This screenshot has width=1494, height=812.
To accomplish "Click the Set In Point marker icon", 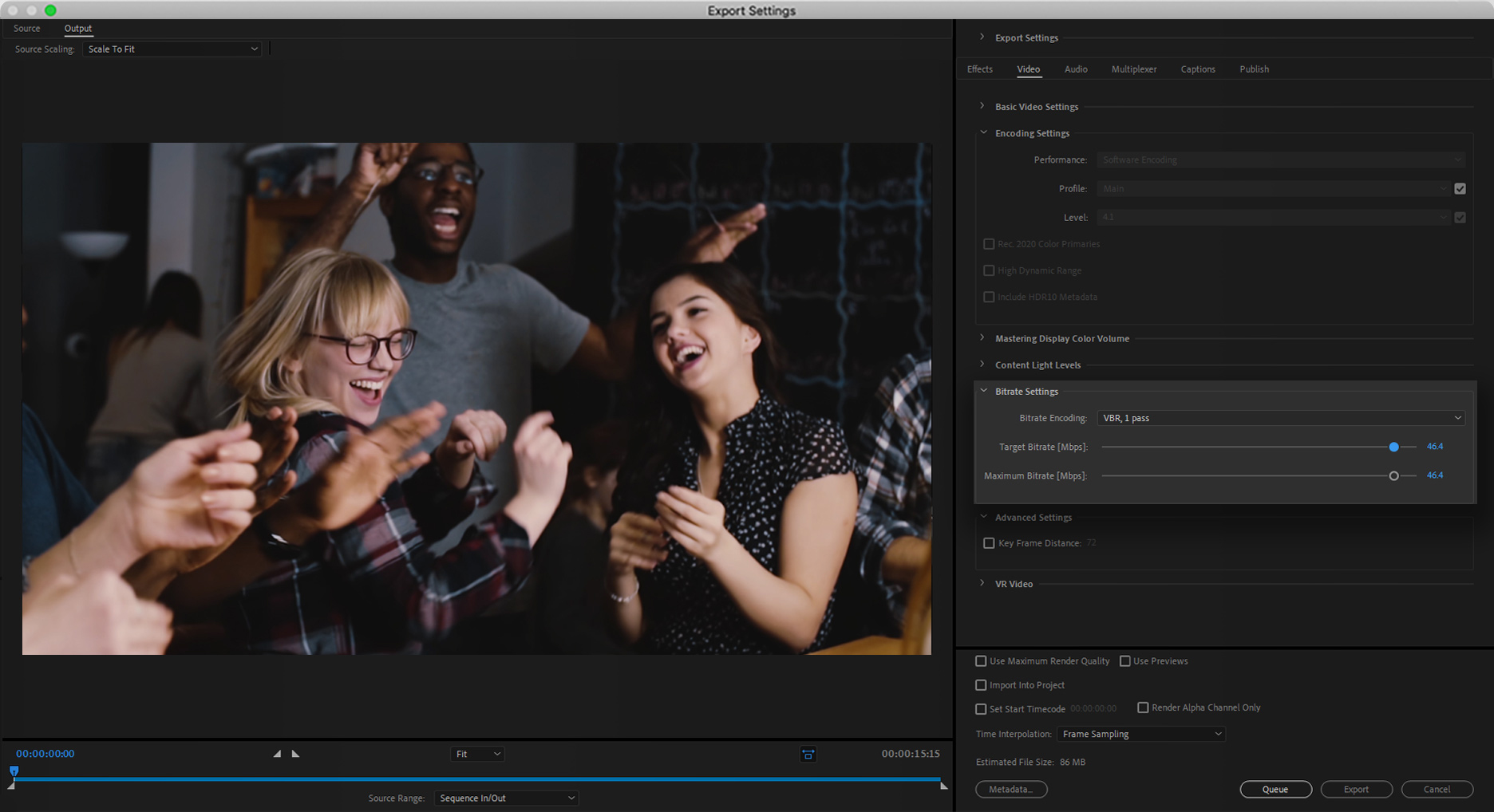I will click(x=277, y=754).
